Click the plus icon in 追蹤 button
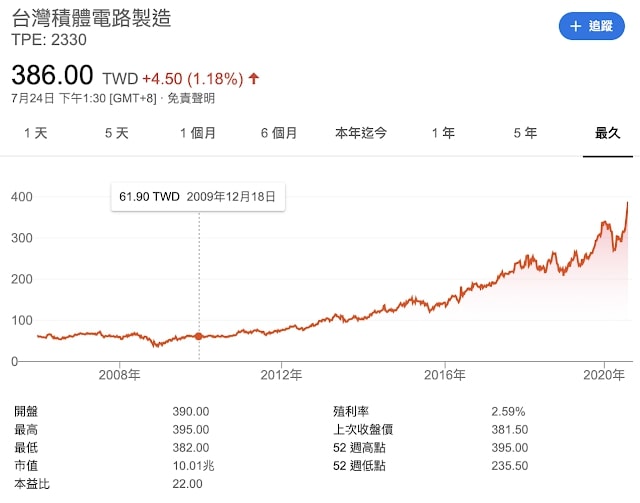 tap(576, 26)
